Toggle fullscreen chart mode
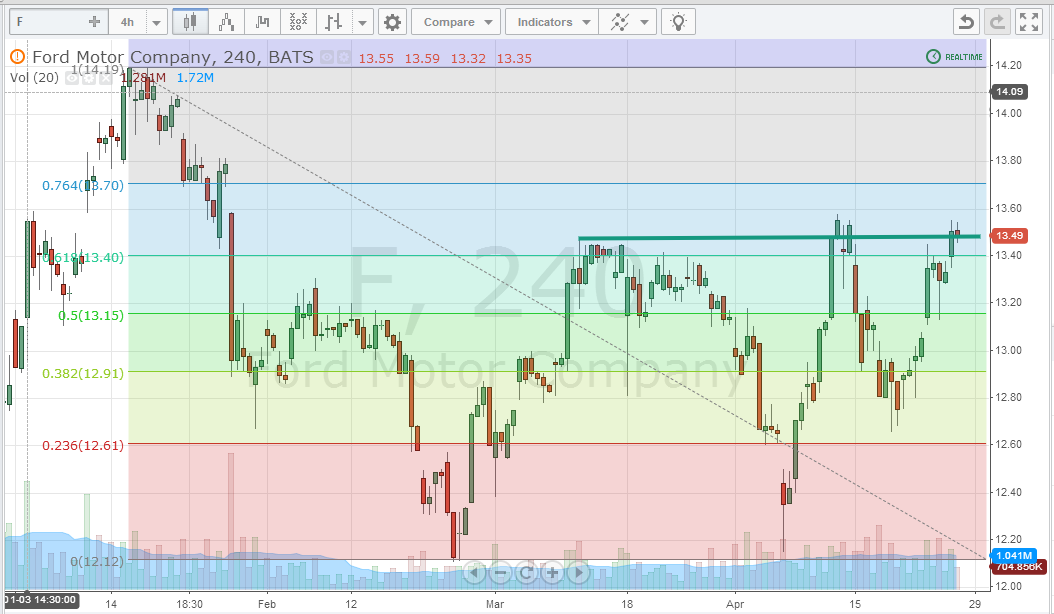Viewport: 1054px width, 614px height. 1029,22
